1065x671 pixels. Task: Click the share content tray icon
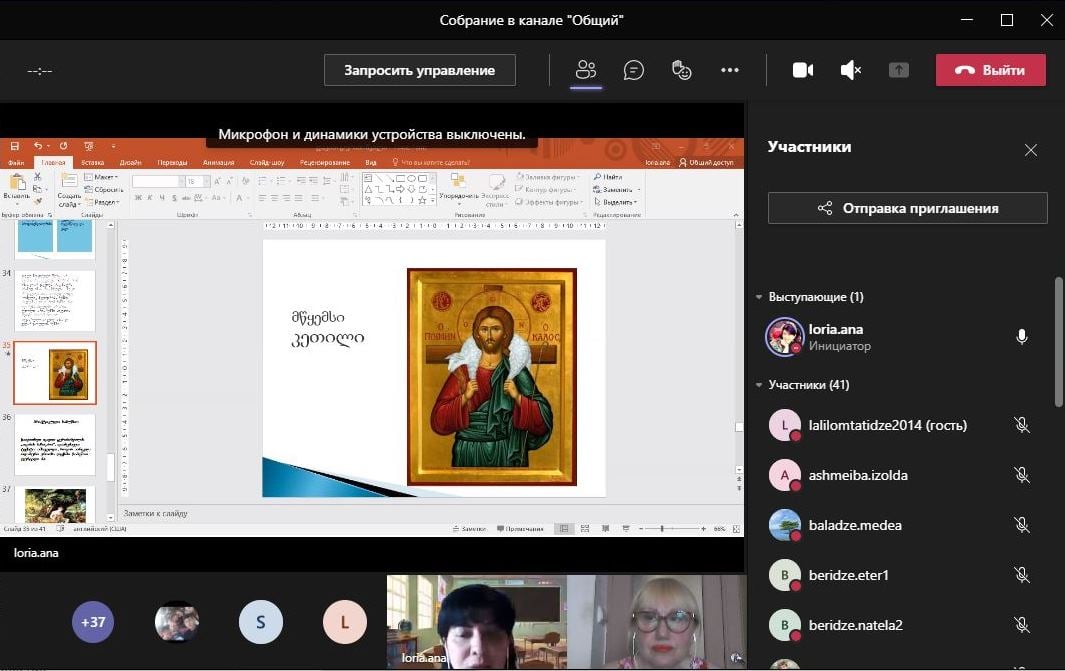898,70
